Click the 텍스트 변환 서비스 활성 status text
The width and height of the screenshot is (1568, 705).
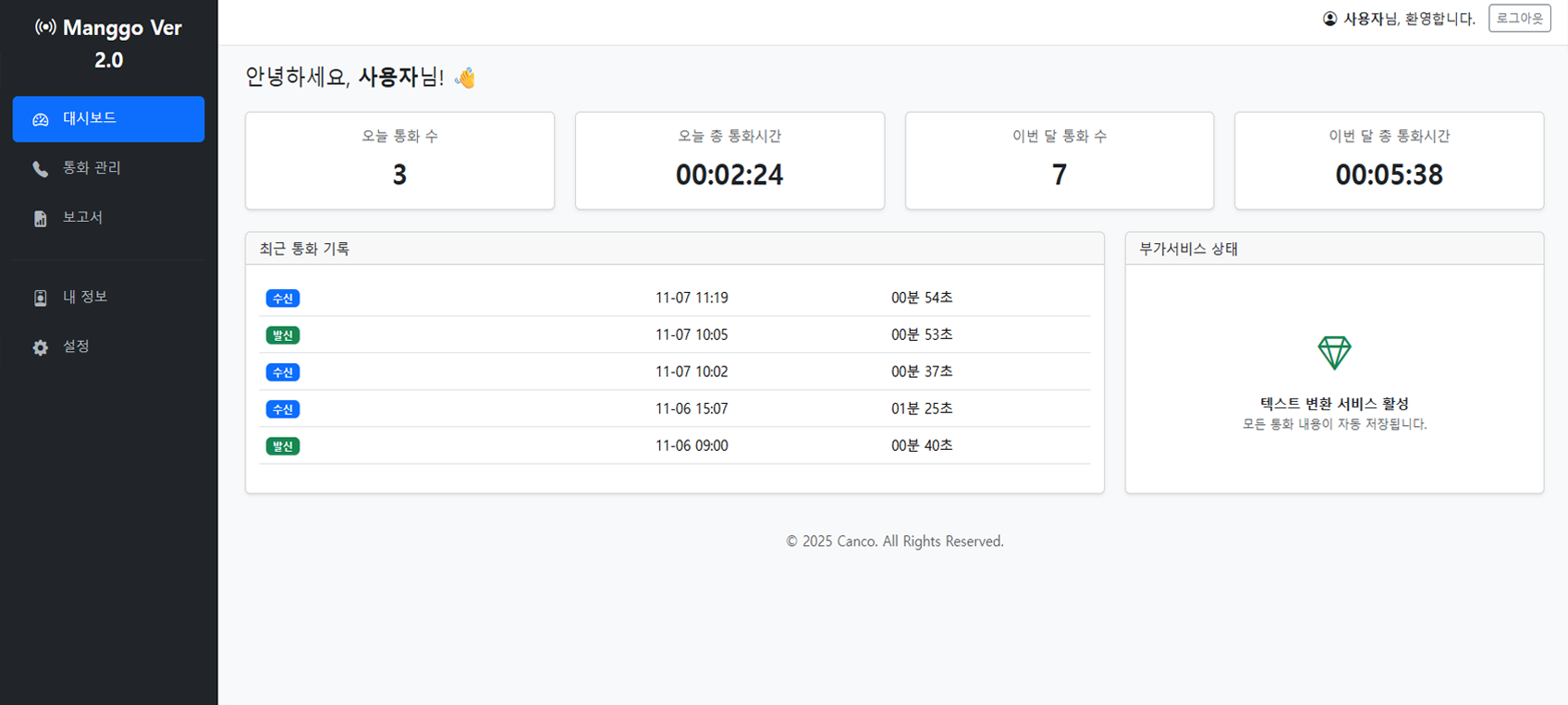pos(1334,404)
